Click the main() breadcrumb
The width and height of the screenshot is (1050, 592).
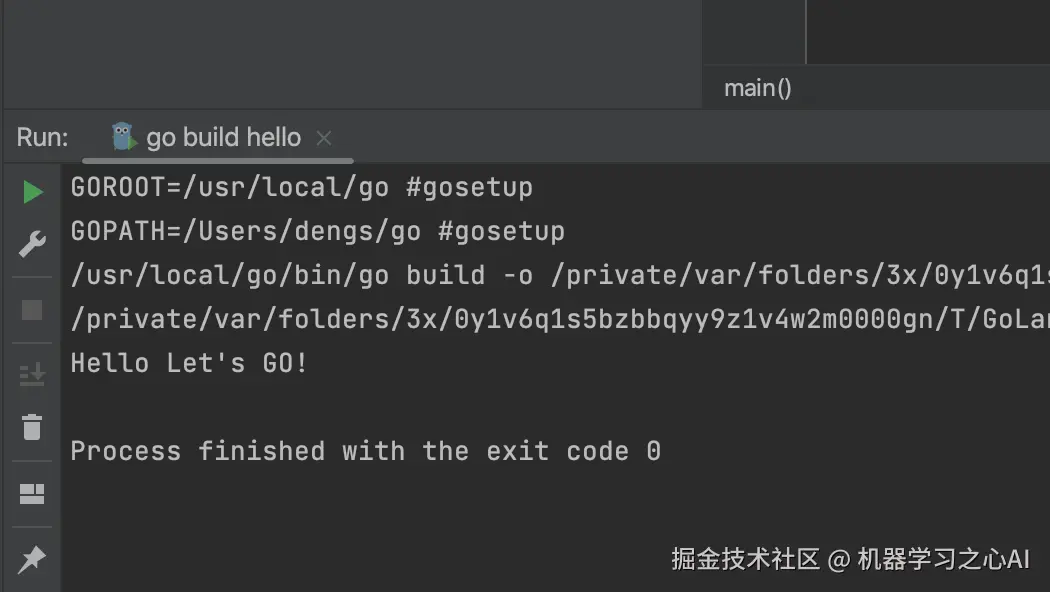pos(758,88)
